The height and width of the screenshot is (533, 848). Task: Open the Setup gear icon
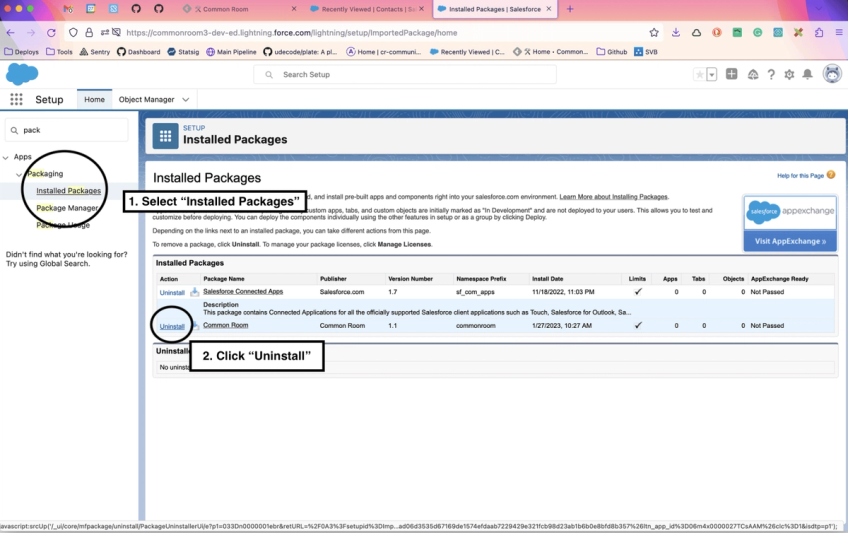coord(789,75)
